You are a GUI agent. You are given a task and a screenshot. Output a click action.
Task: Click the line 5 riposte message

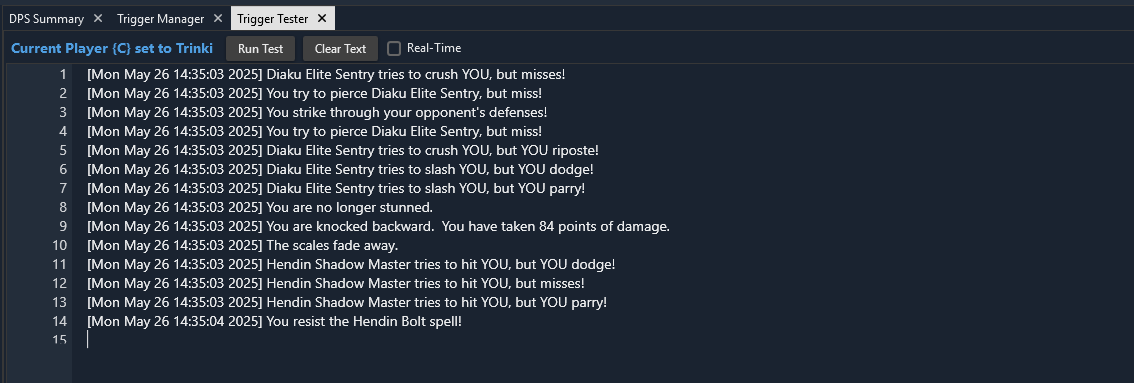point(343,150)
